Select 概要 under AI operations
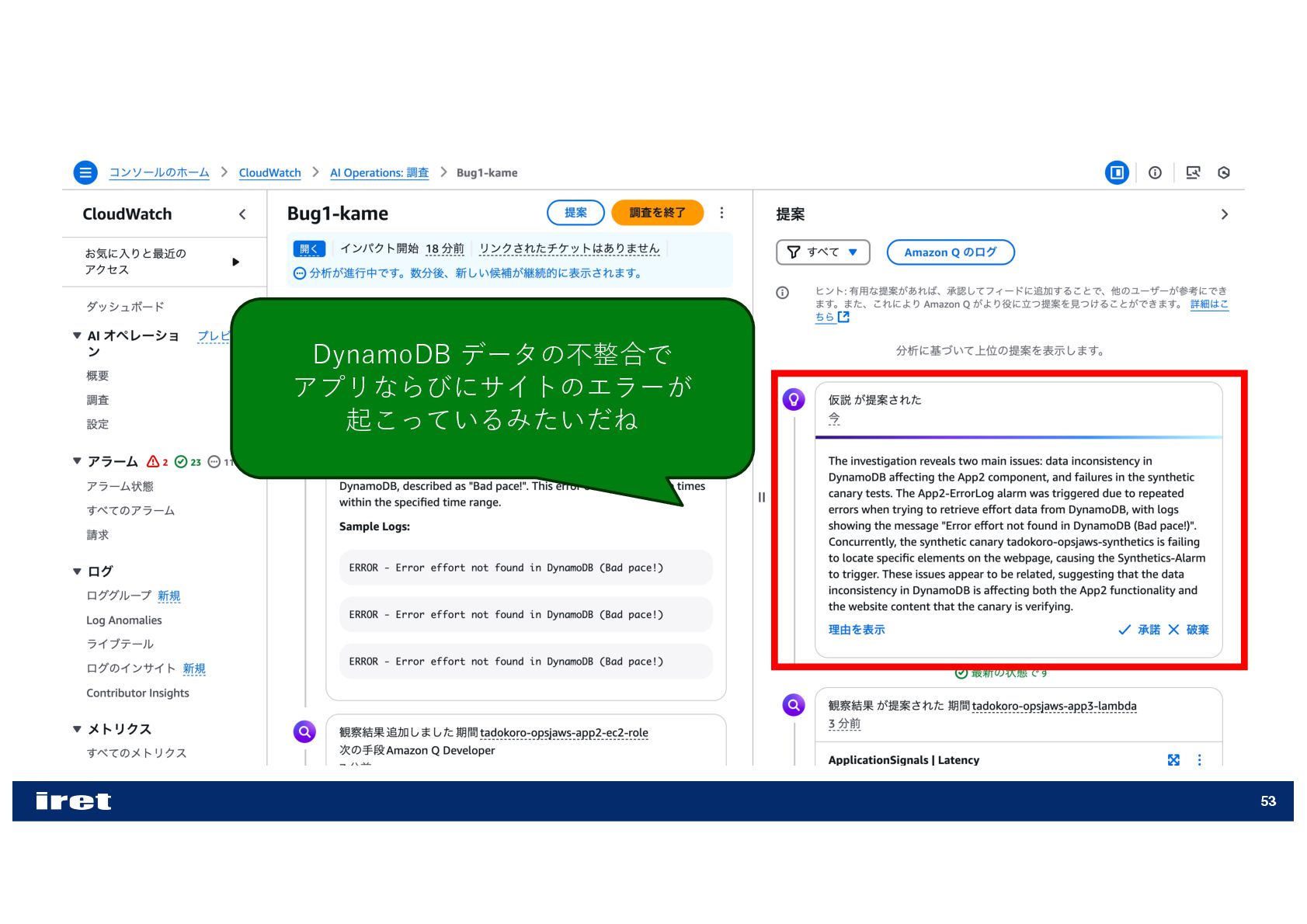Screen dimensions: 1307x924 [x=97, y=376]
